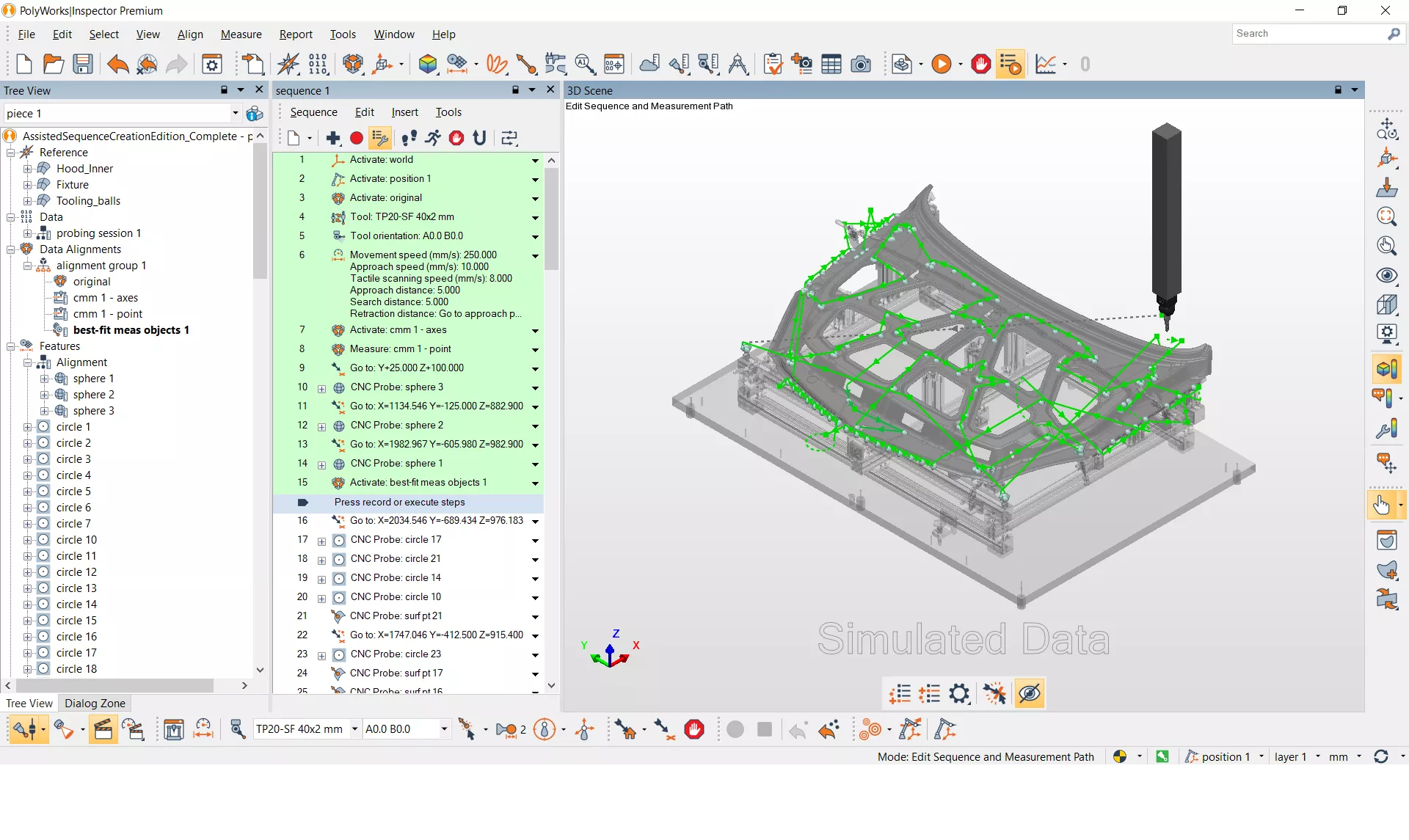The height and width of the screenshot is (840, 1409).
Task: Toggle the pin lock on sequence 1 pane
Action: pyautogui.click(x=515, y=90)
